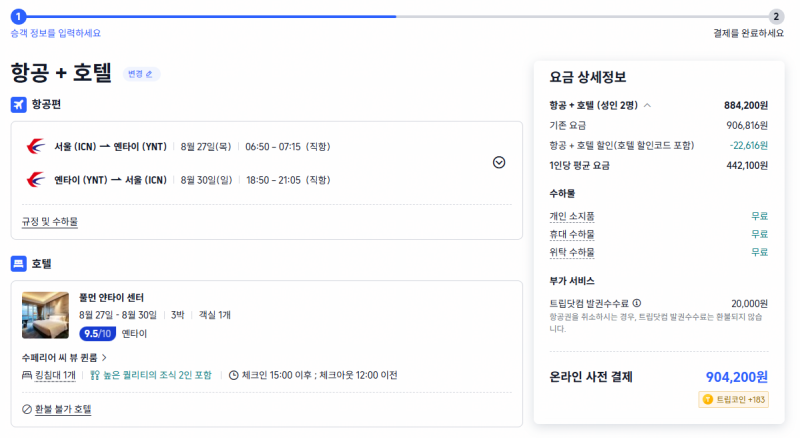Click 옌타이 (YNT) → 서울 (ICN) route text
This screenshot has height=438, width=800.
coord(111,180)
